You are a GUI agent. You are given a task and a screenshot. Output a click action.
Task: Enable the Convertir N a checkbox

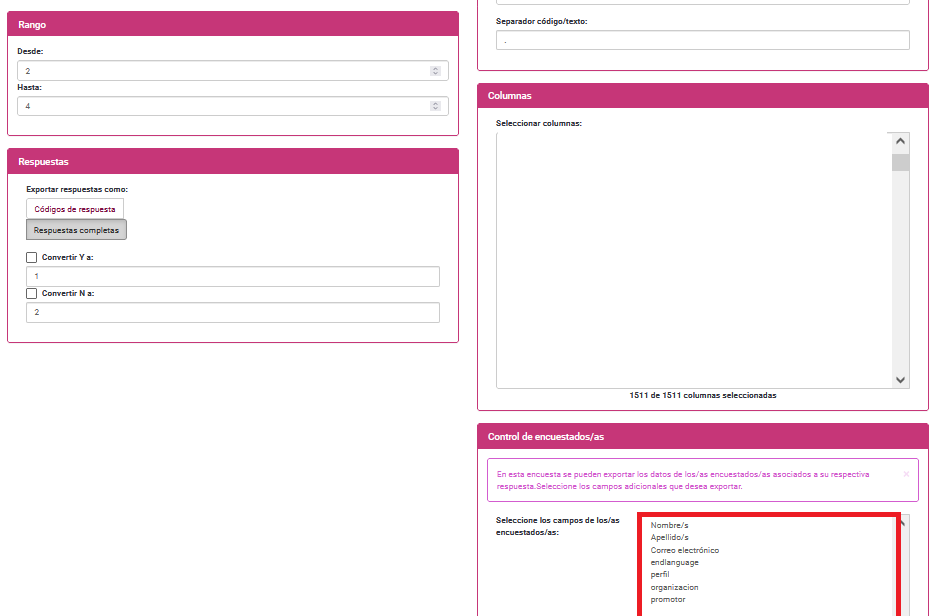click(x=32, y=294)
